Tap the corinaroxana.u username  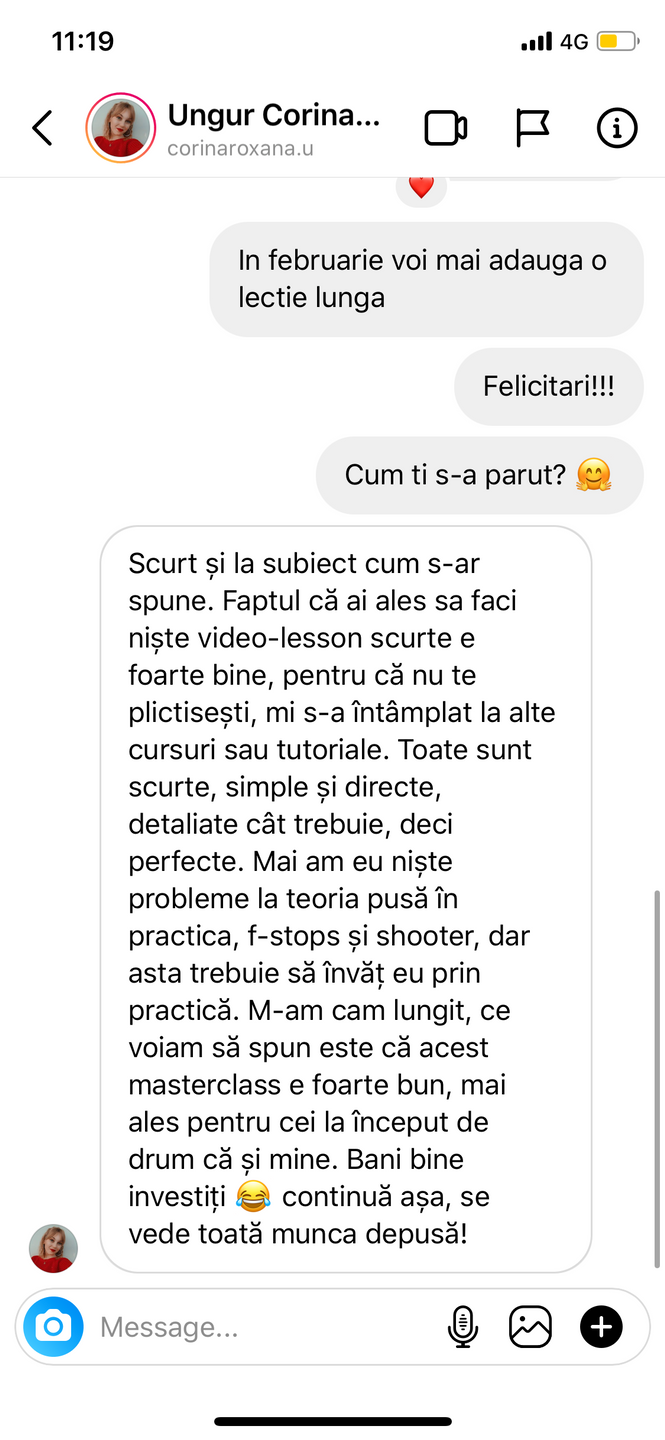[241, 148]
